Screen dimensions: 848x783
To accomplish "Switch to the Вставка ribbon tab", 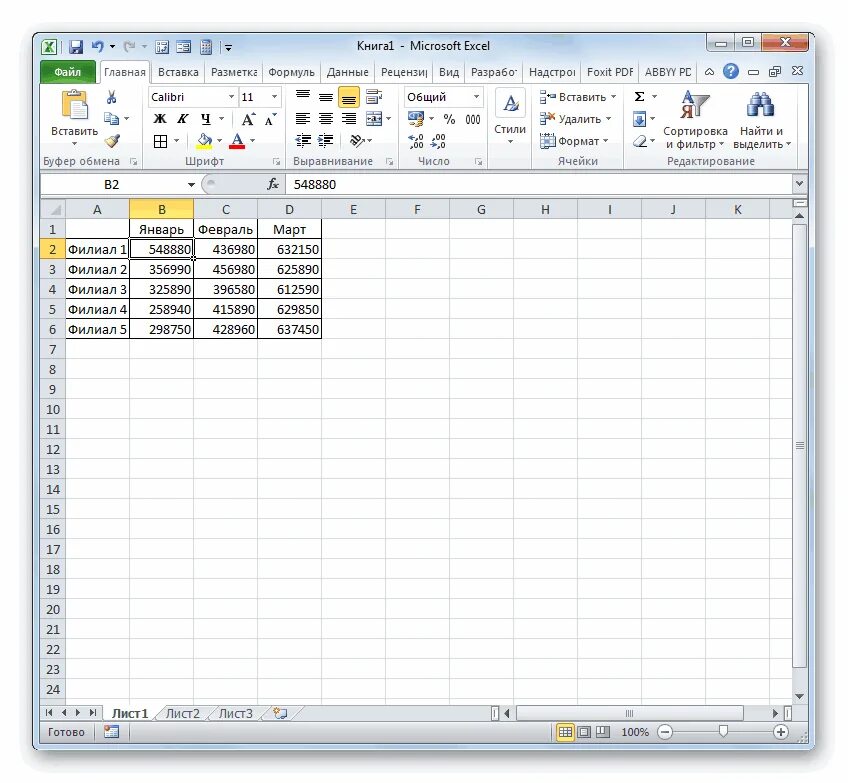I will pos(178,72).
